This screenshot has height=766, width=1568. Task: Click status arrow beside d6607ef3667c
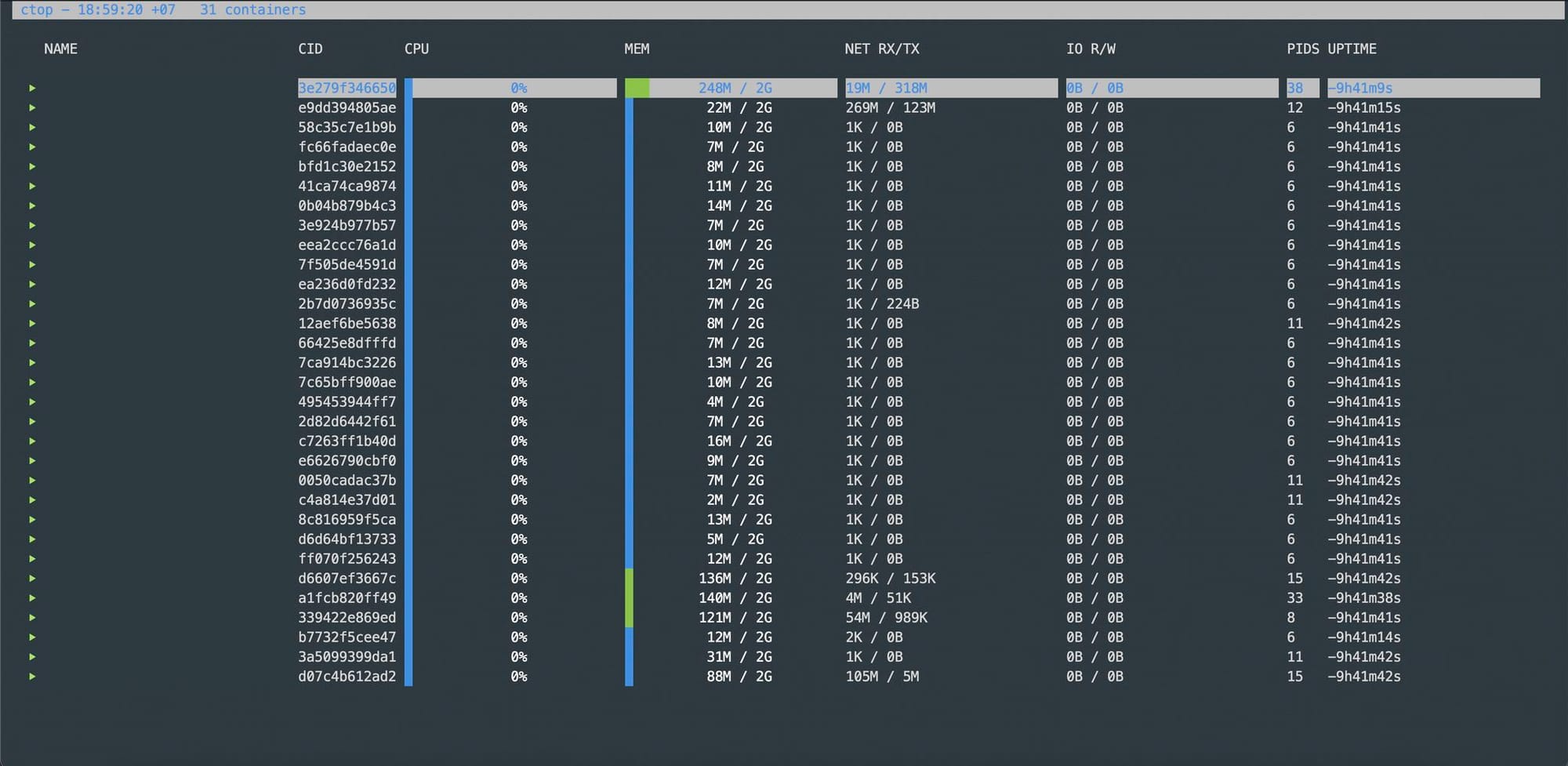click(32, 578)
